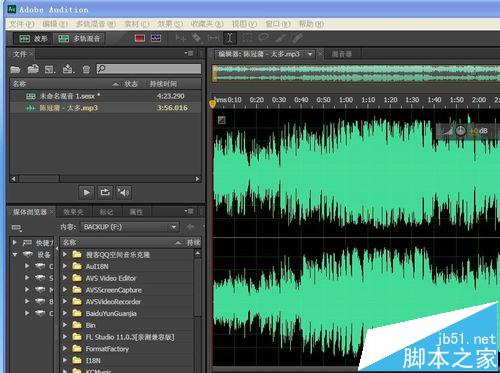Toggle the red spectral frequency display icon
Image resolution: width=500 pixels, height=373 pixels.
[140, 38]
